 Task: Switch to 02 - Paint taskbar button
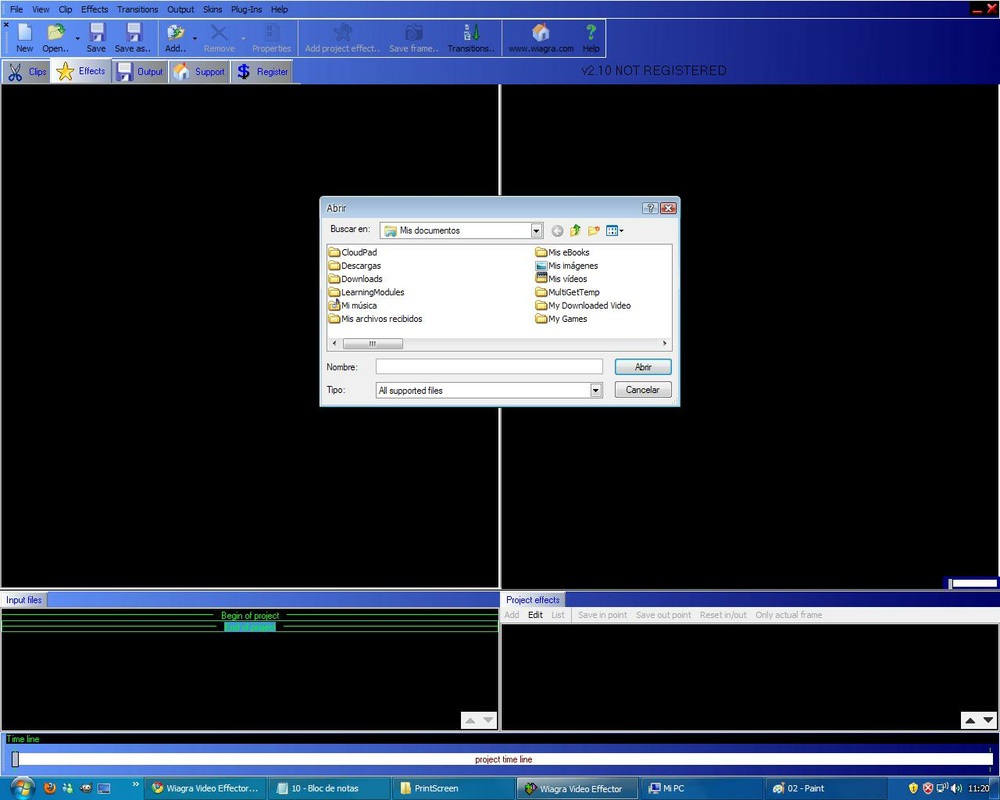click(x=827, y=789)
